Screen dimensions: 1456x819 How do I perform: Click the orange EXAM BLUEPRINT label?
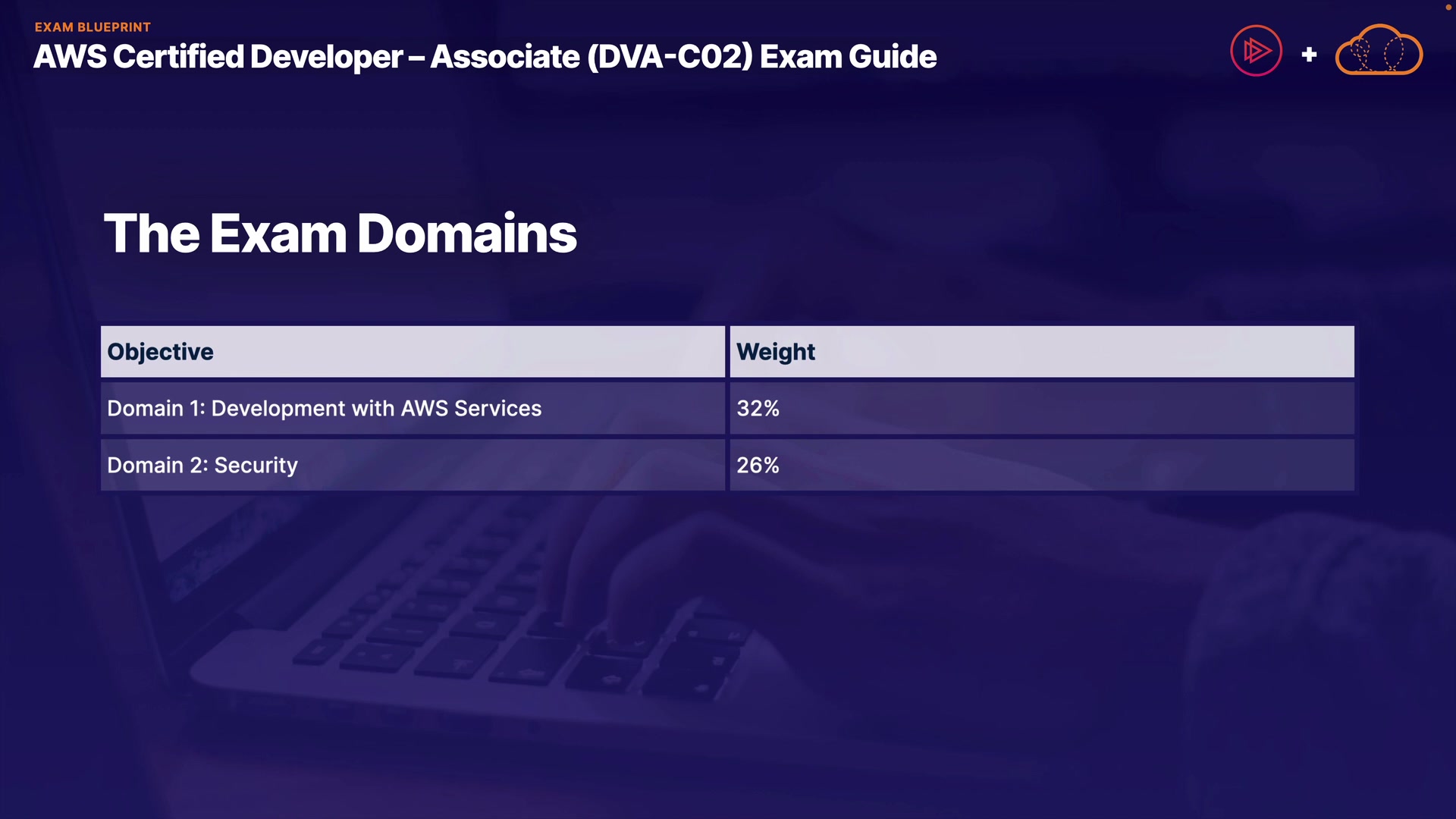pos(93,27)
